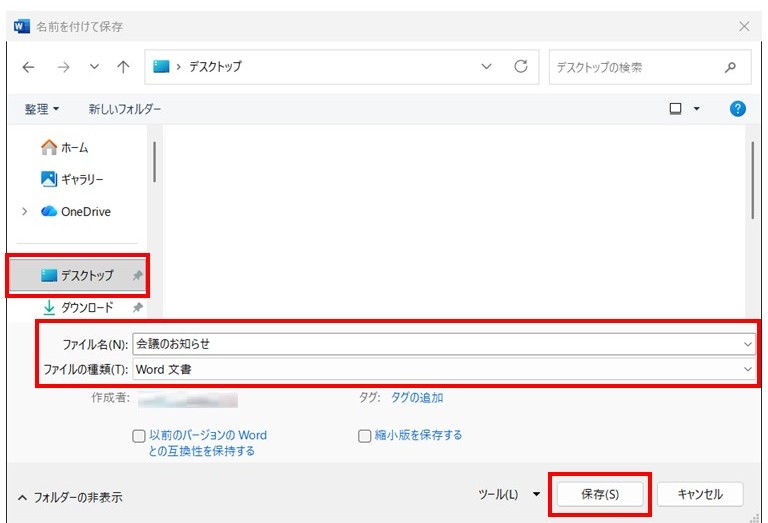The width and height of the screenshot is (768, 523).
Task: Enable 以前のバージョンの Word compatibility checkbox
Action: click(x=139, y=436)
